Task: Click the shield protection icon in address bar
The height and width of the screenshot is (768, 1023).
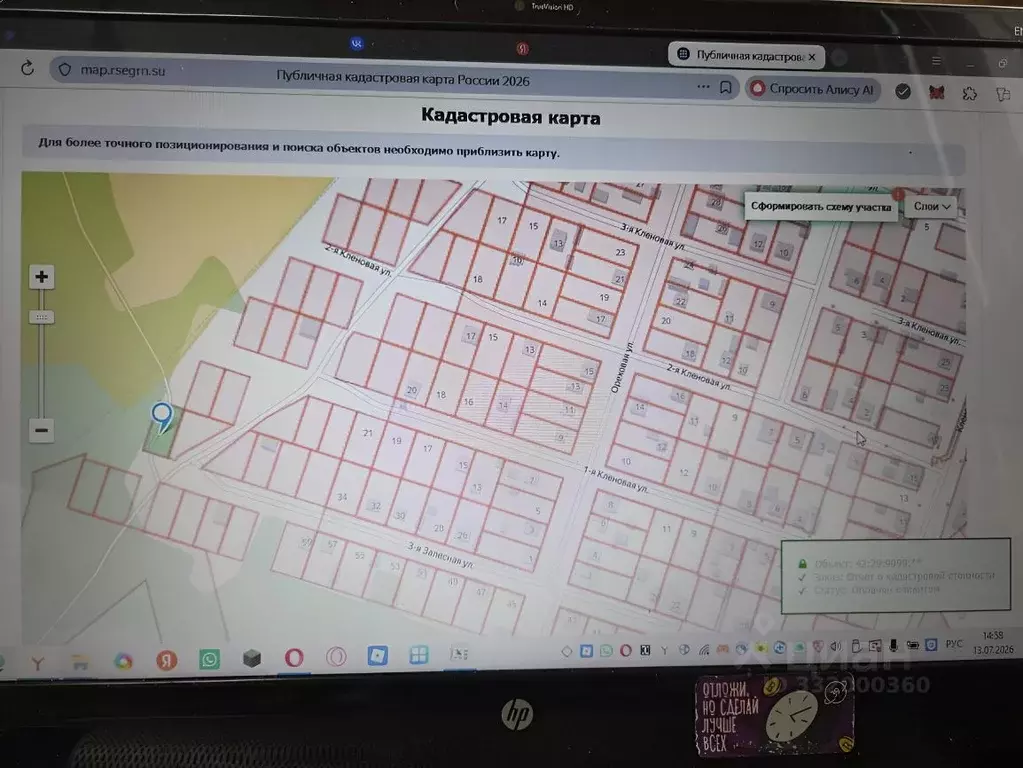Action: (65, 70)
